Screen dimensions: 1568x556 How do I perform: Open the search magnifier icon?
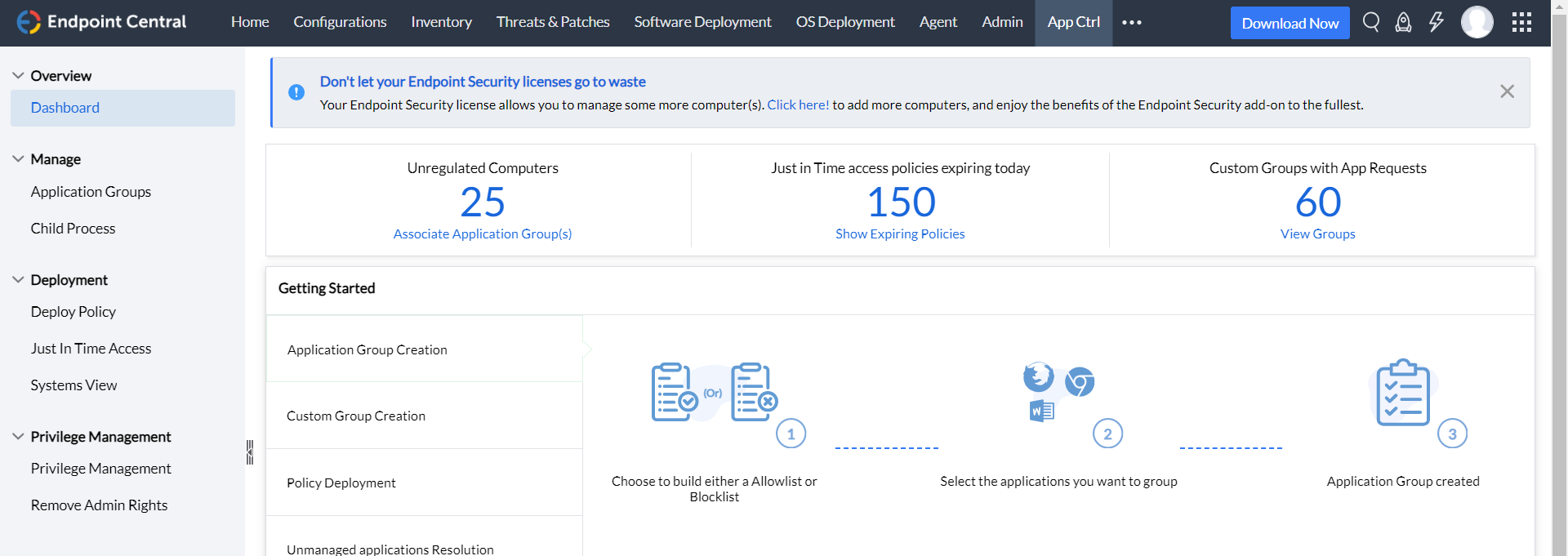[x=1371, y=22]
